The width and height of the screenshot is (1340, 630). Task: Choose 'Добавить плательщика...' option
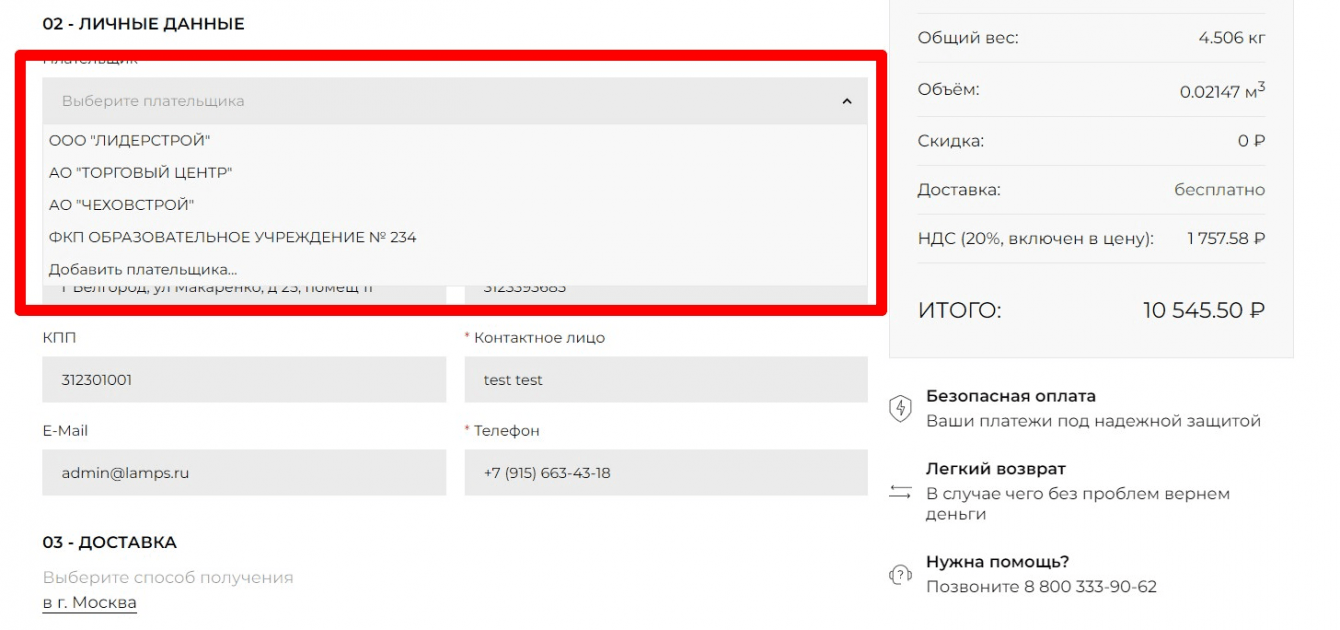[x=143, y=269]
